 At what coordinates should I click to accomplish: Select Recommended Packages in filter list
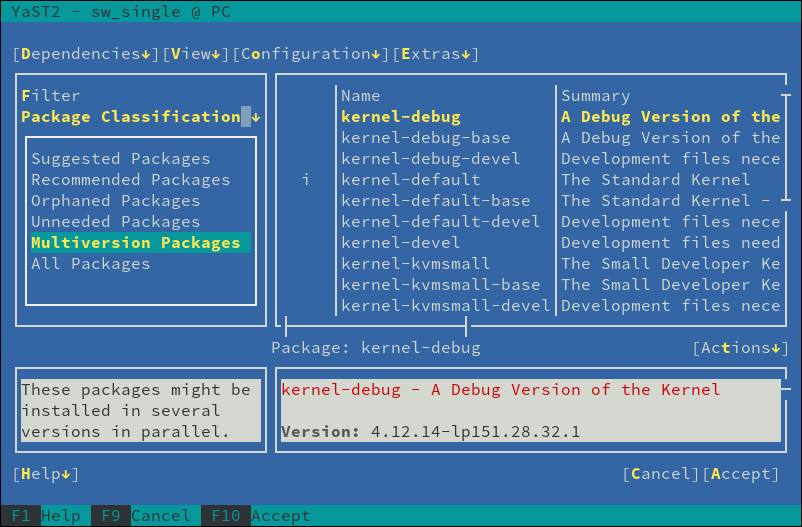(130, 180)
